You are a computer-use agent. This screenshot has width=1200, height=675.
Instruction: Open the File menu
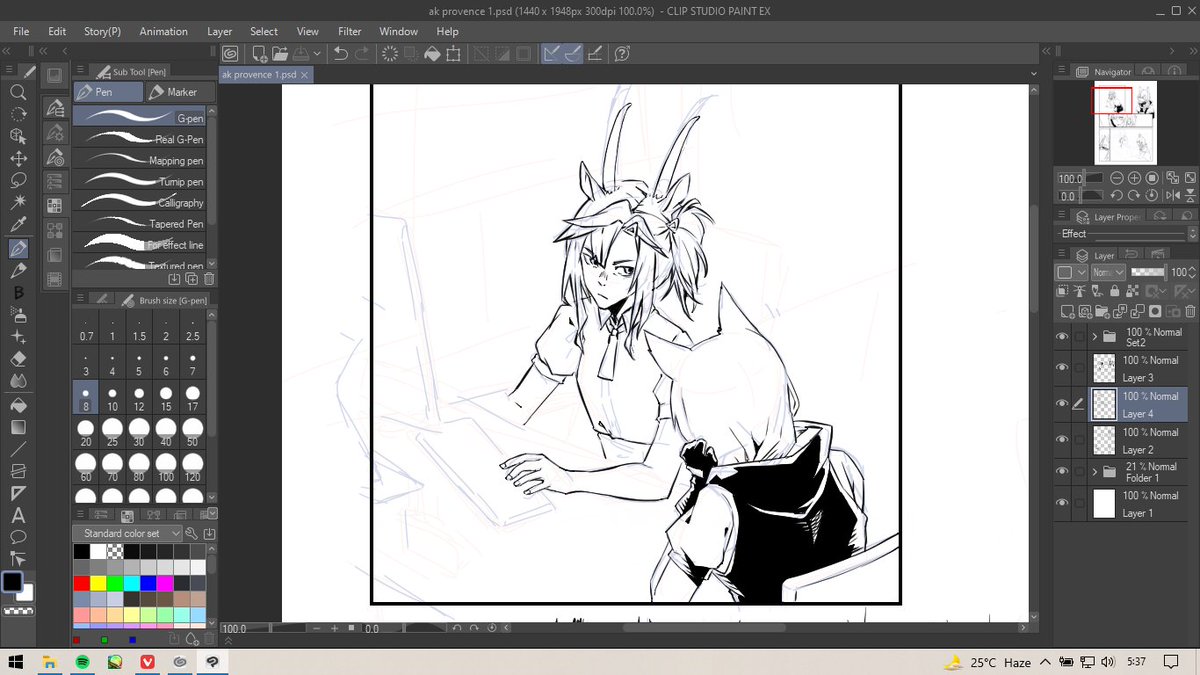pyautogui.click(x=21, y=32)
